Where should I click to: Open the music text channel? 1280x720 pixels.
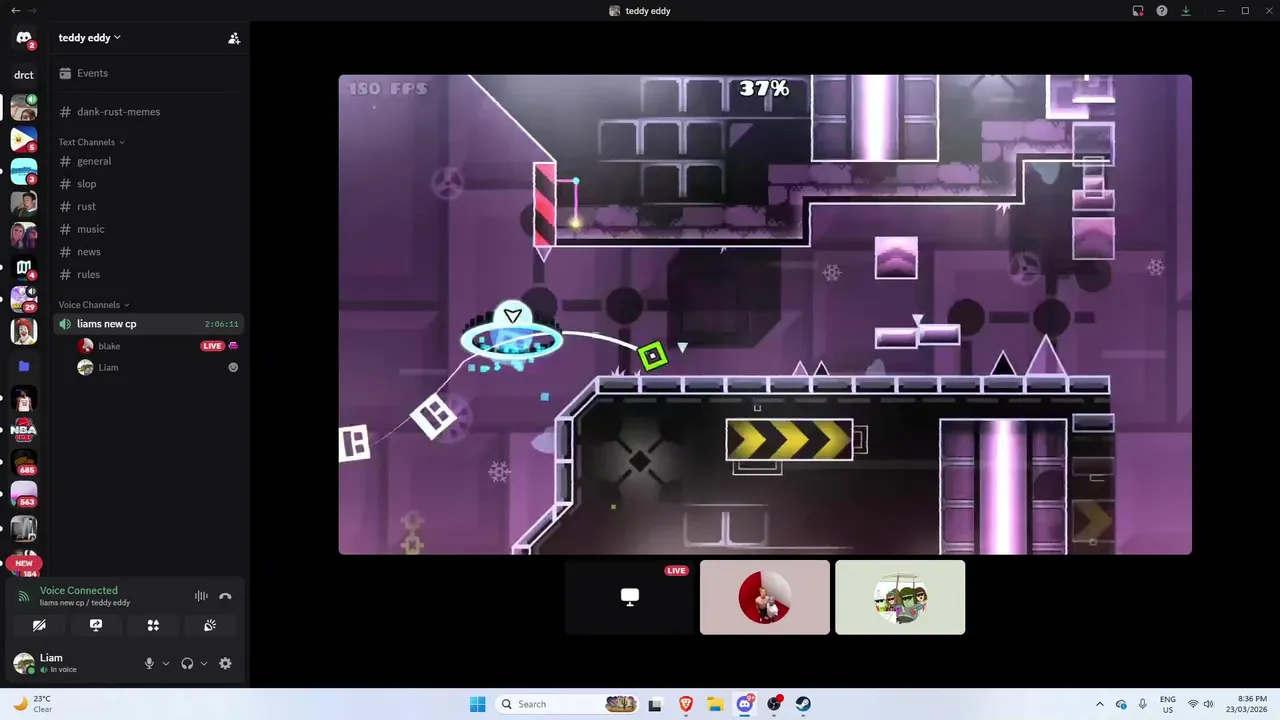click(x=148, y=229)
